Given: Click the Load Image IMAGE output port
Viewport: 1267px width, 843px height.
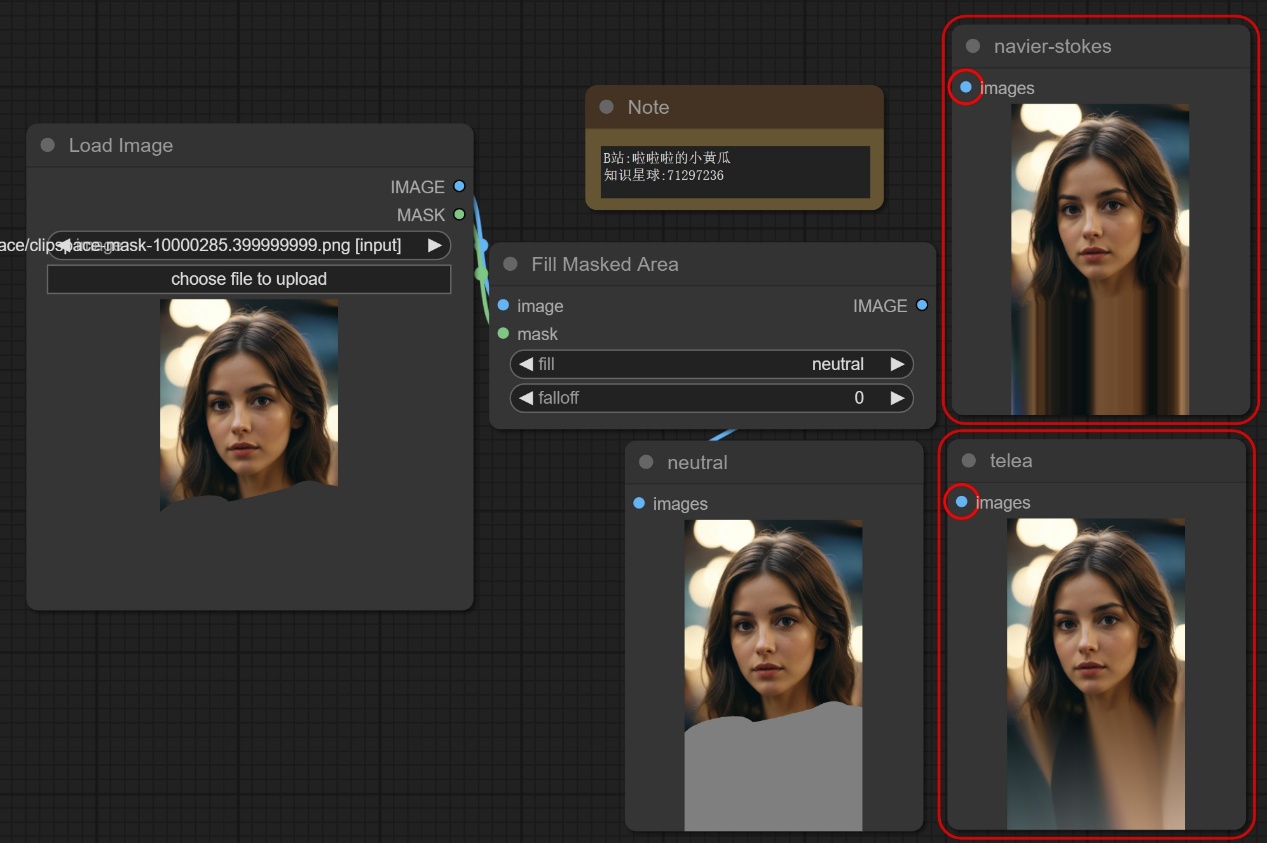Looking at the screenshot, I should [x=459, y=186].
